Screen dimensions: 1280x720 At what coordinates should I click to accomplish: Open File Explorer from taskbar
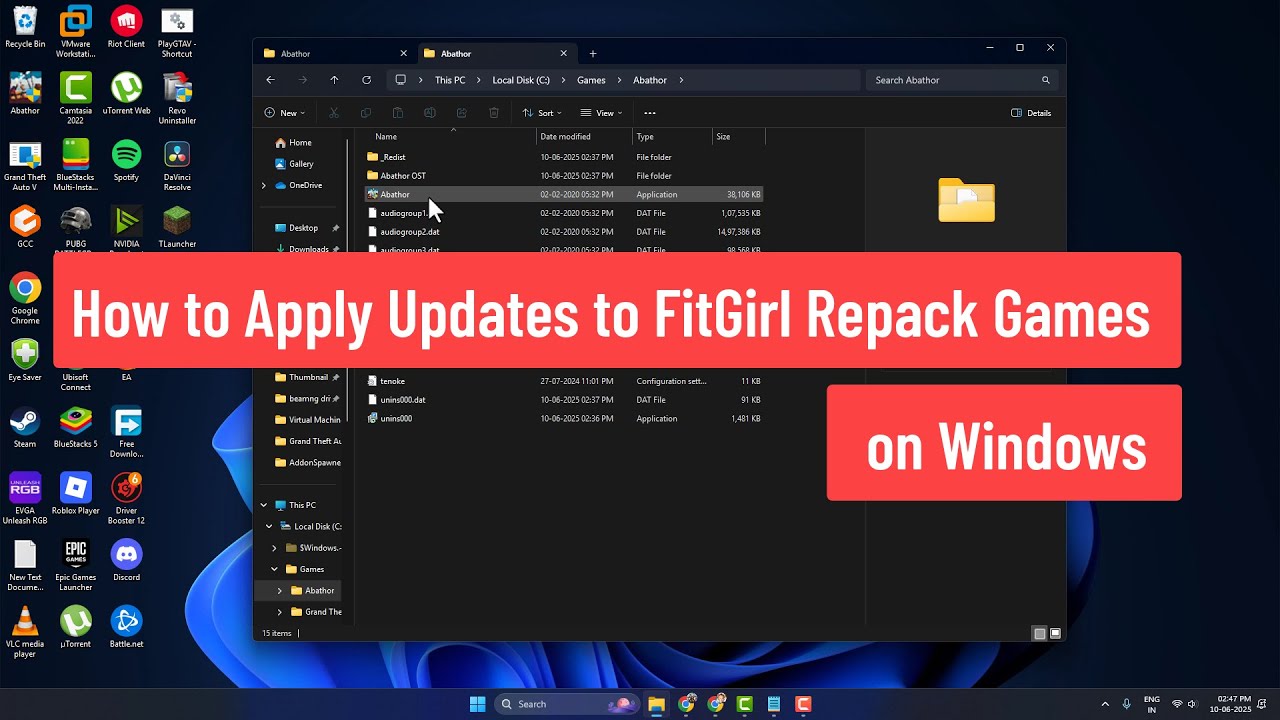[656, 704]
